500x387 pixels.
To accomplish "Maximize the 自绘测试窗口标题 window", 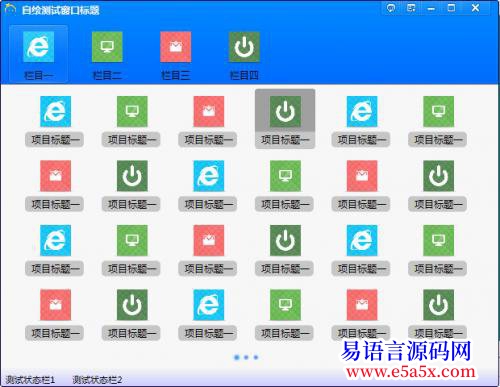I will tap(451, 8).
